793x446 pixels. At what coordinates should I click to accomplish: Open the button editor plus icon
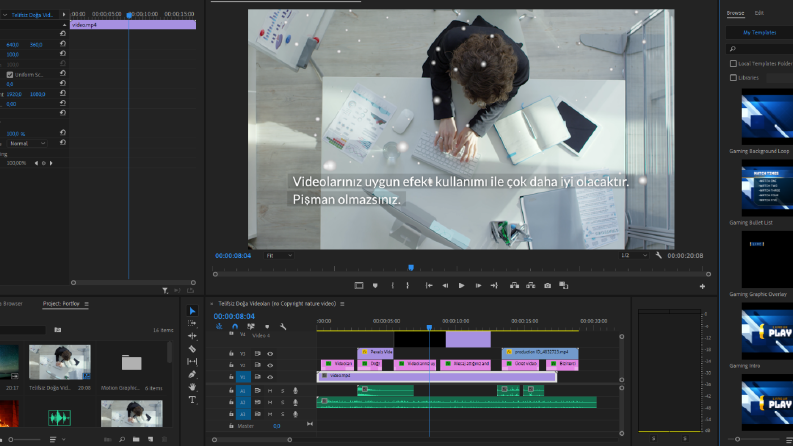(x=702, y=286)
